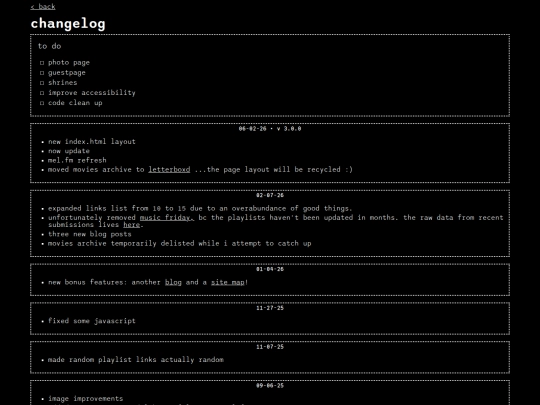Select the '06-02-26 · v 3.0.0' entry date
Screen dimensions: 540x405
[x=270, y=128]
